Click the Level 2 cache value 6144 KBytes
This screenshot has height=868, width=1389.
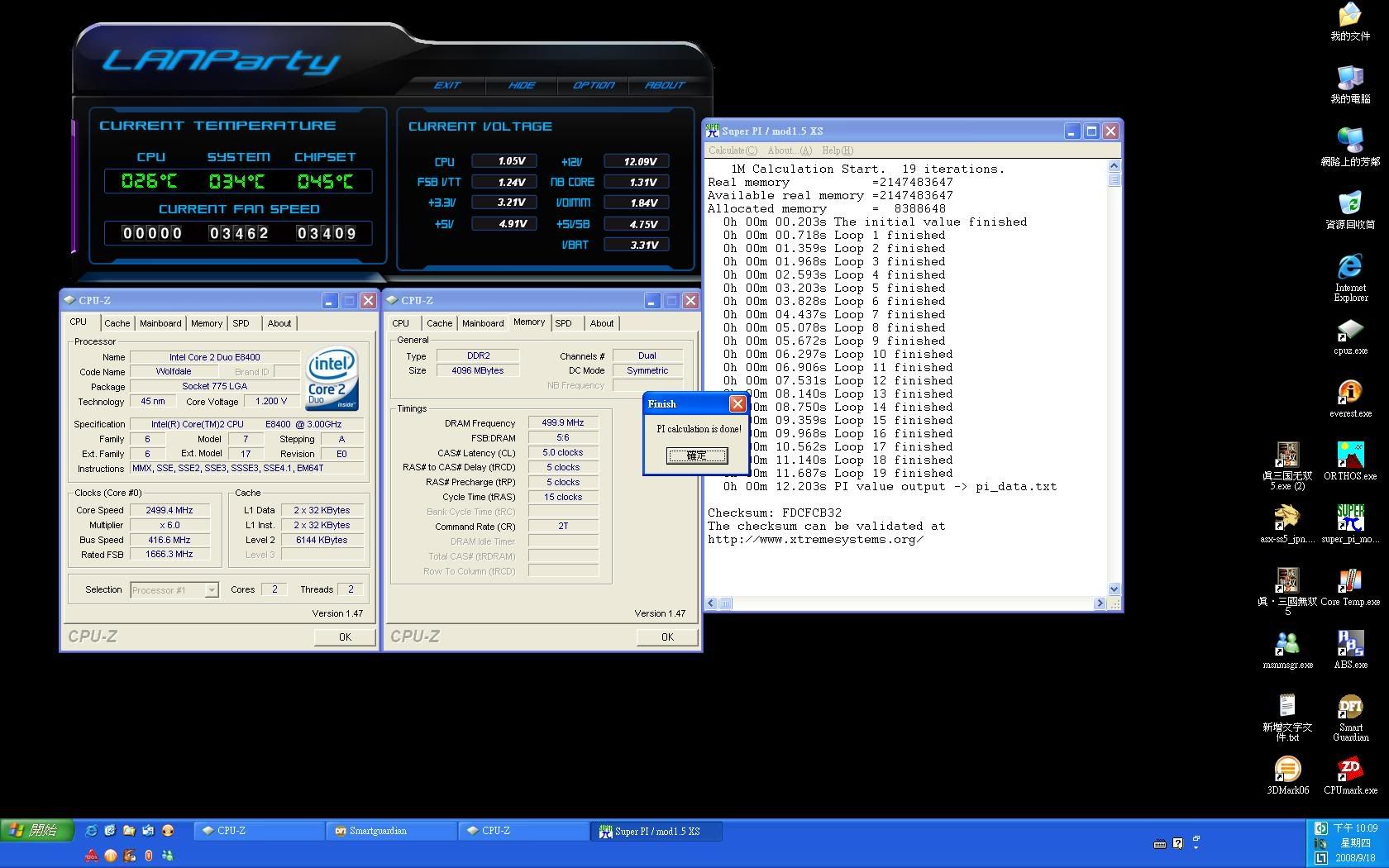click(x=322, y=540)
